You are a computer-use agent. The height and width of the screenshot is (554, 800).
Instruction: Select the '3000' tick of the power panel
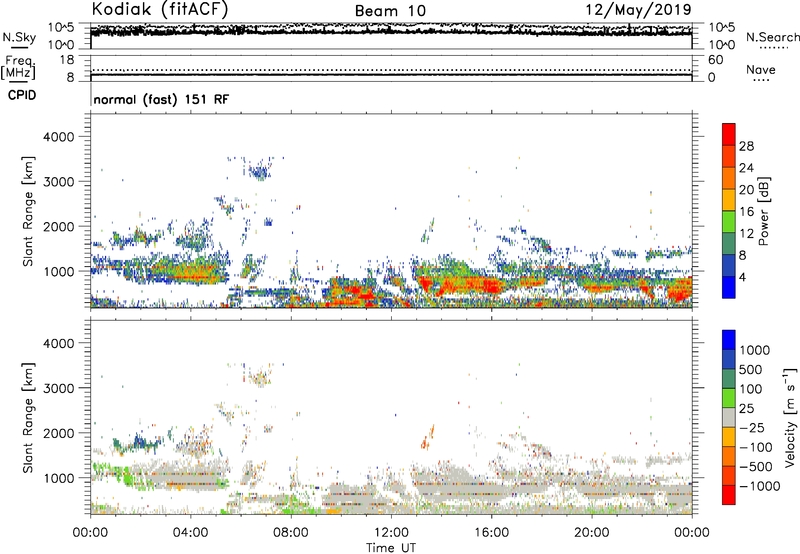[x=59, y=182]
